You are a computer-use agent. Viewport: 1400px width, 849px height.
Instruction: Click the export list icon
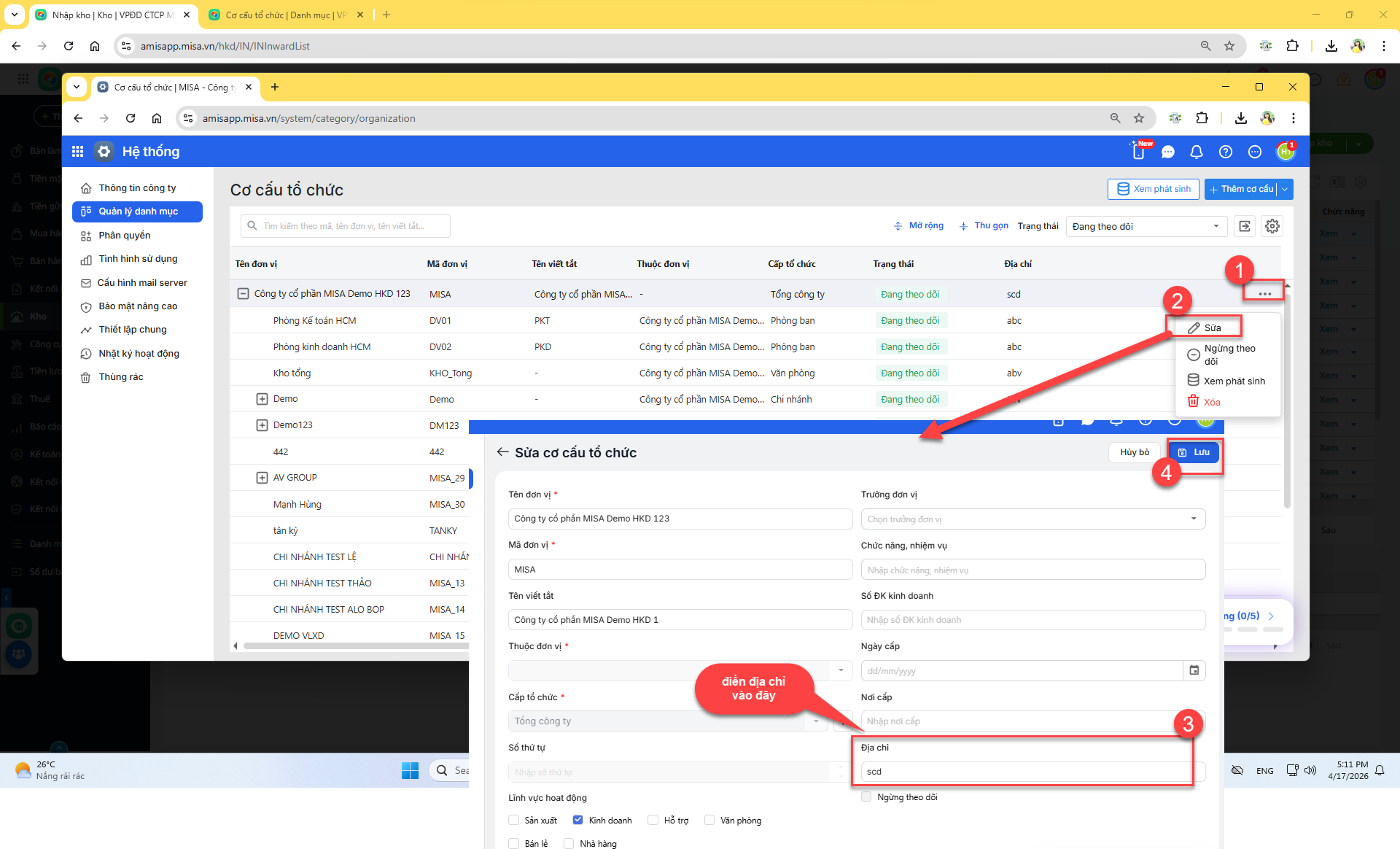coord(1245,226)
